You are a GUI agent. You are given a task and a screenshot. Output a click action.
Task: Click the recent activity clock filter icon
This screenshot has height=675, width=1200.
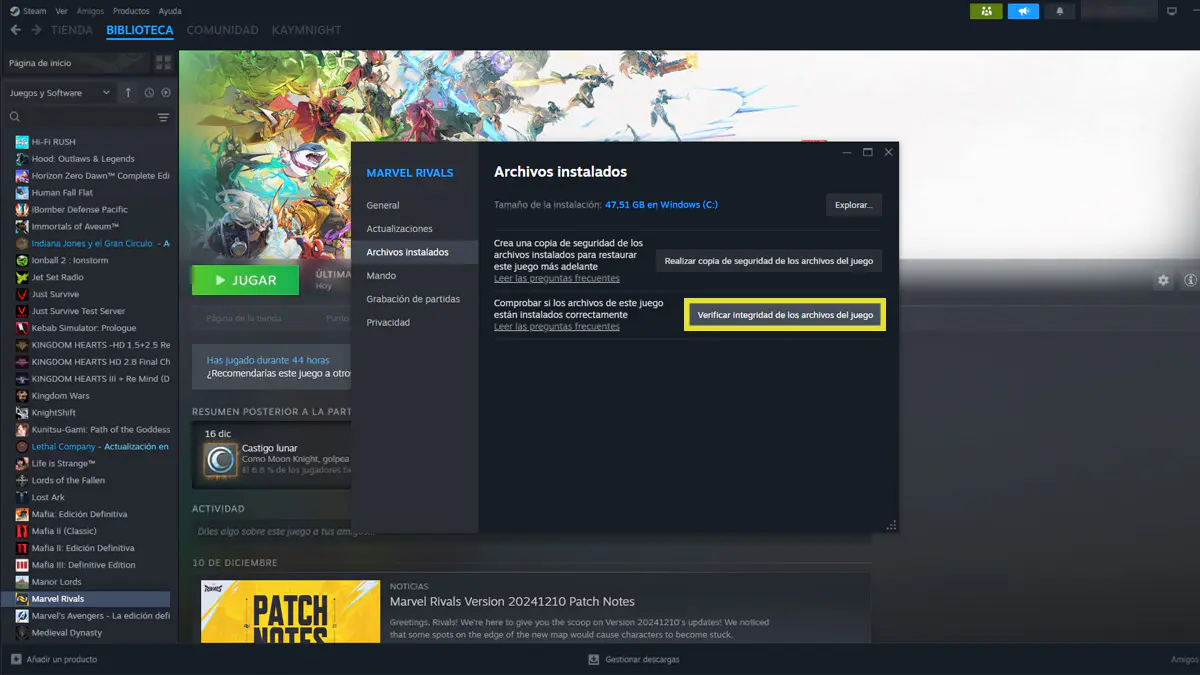click(x=149, y=93)
